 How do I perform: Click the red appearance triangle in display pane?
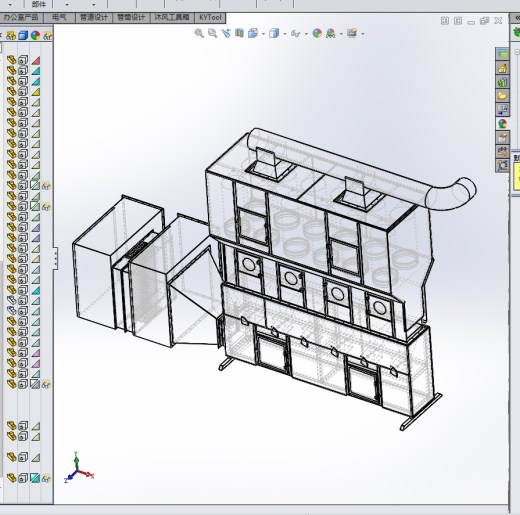36,60
